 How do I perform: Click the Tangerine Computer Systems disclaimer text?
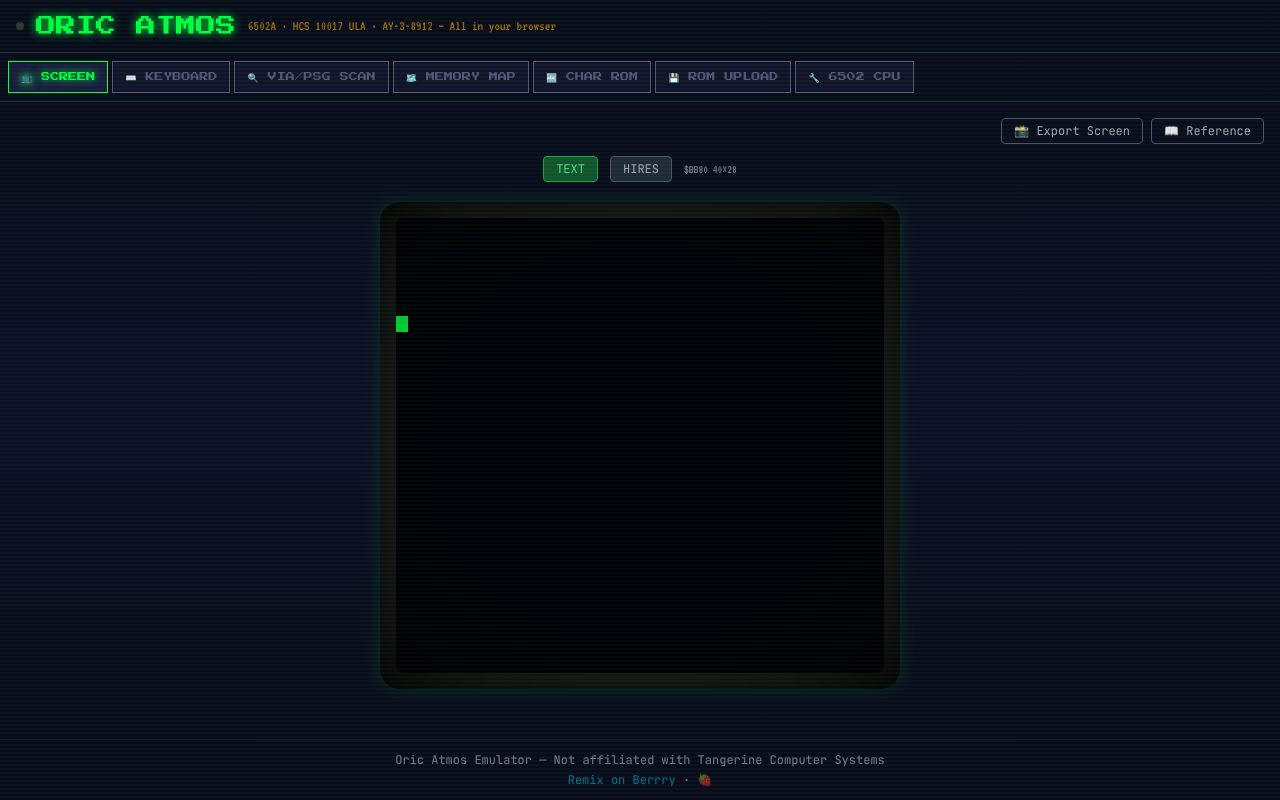click(x=640, y=760)
